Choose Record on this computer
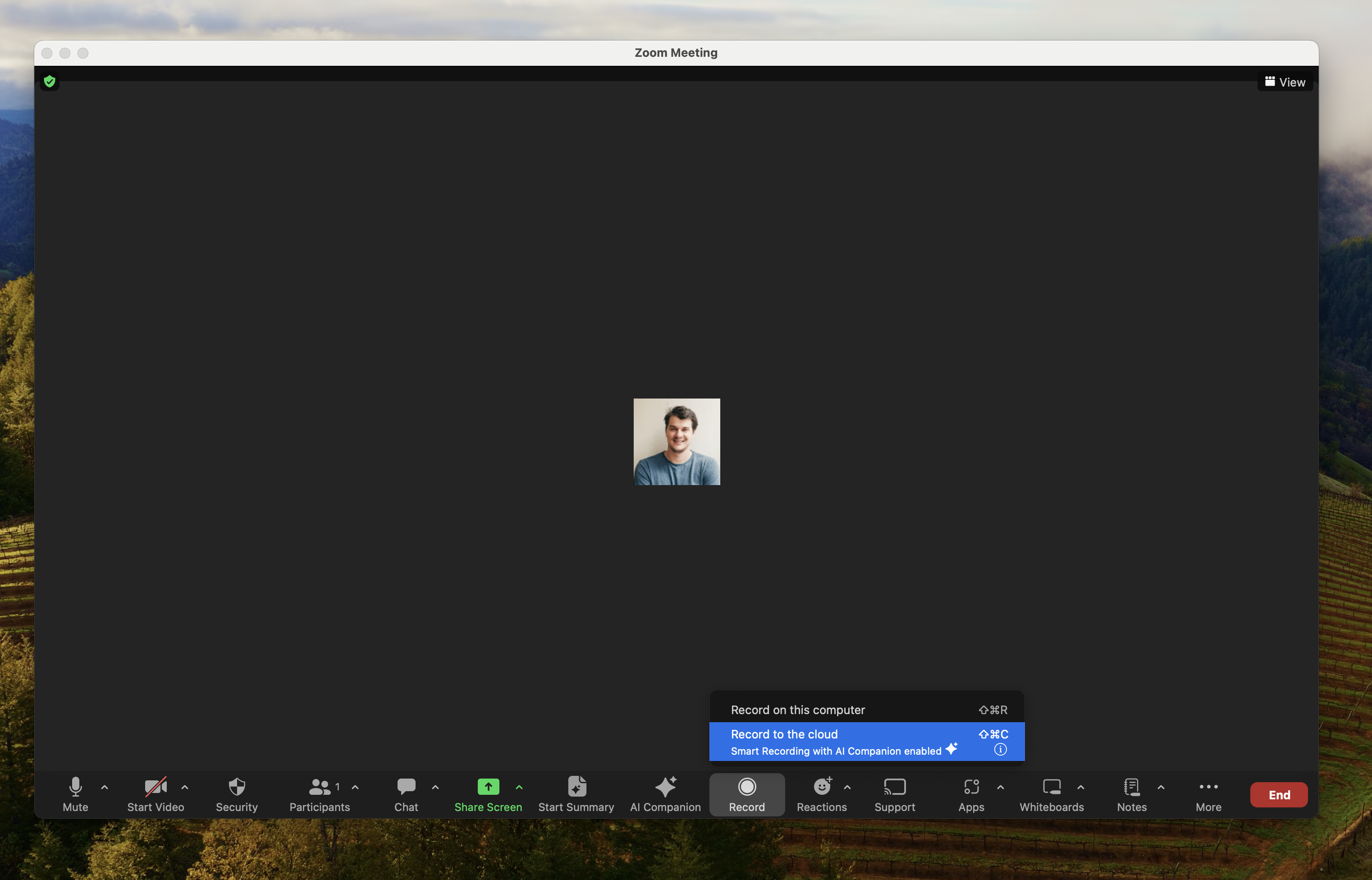This screenshot has width=1372, height=880. [x=866, y=710]
